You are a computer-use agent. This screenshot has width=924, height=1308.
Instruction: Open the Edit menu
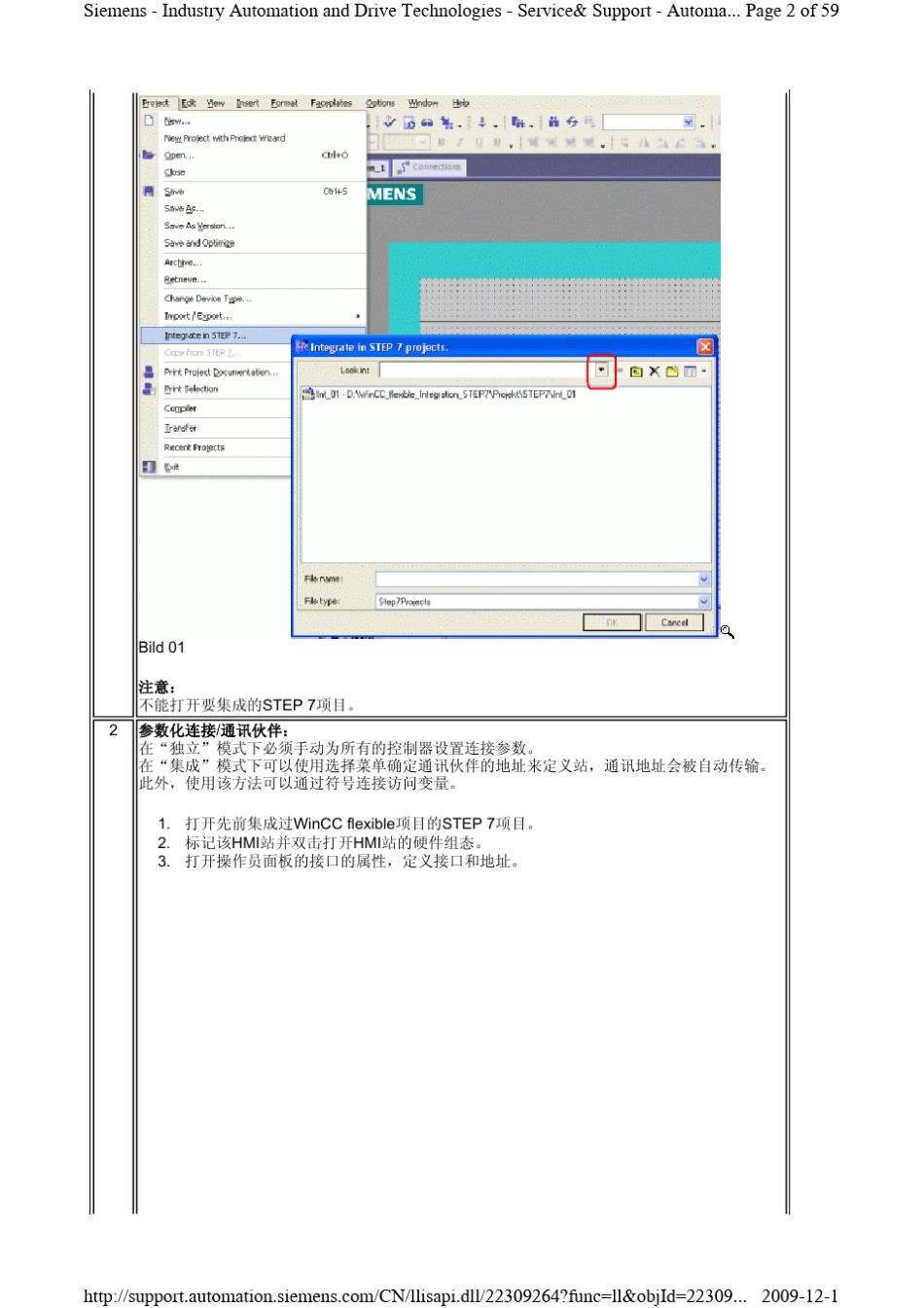tap(189, 103)
